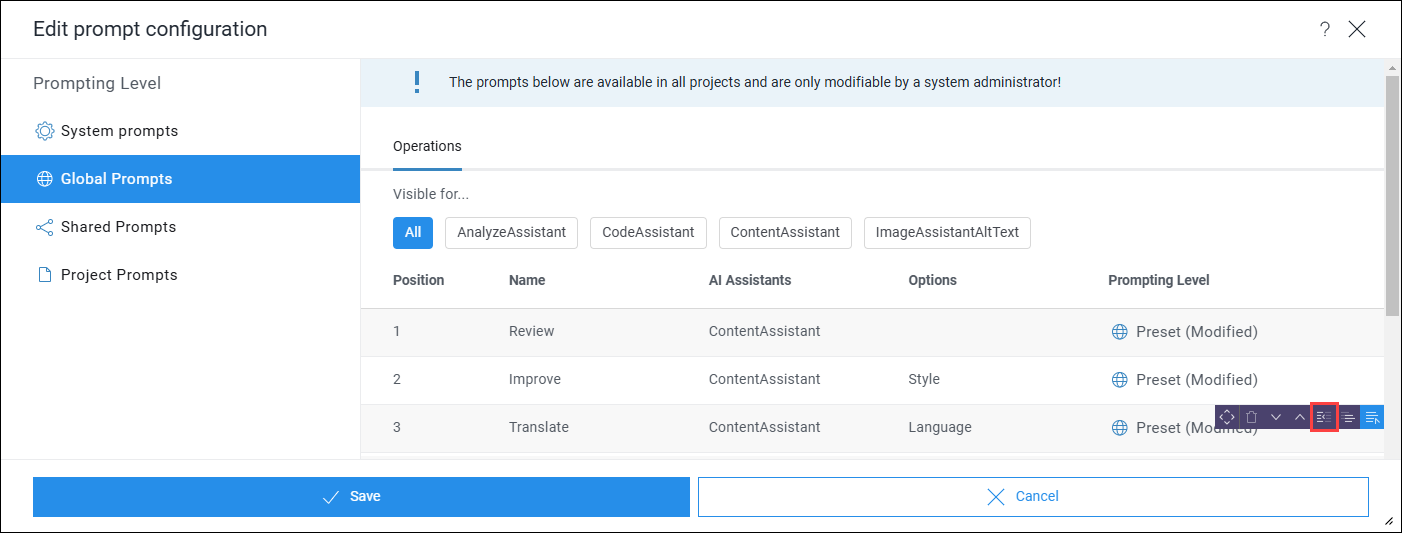
Task: Click ContentAssistant in the Improve row
Action: pyautogui.click(x=765, y=380)
